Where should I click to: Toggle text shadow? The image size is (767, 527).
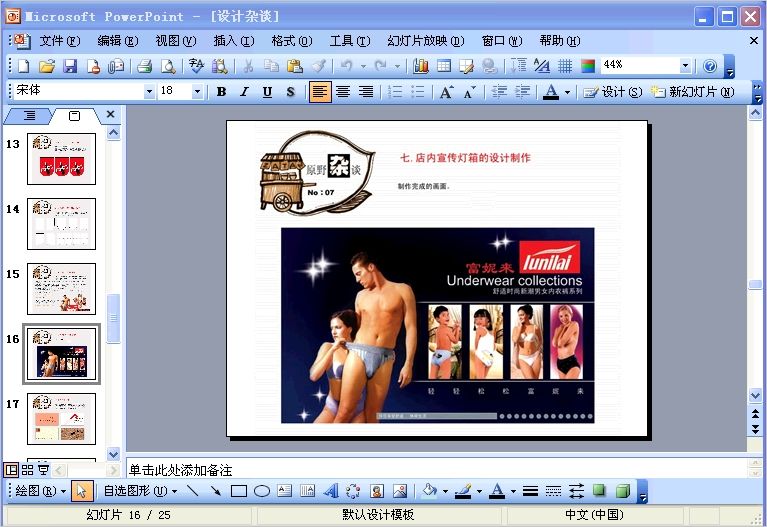(291, 92)
